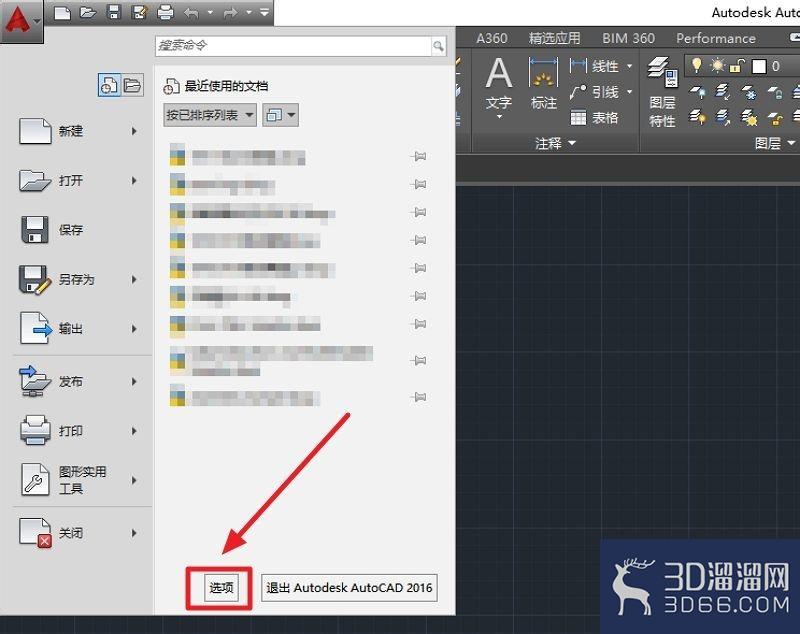Click Save As icon in quick access toolbar
Image resolution: width=800 pixels, height=634 pixels.
pos(139,12)
